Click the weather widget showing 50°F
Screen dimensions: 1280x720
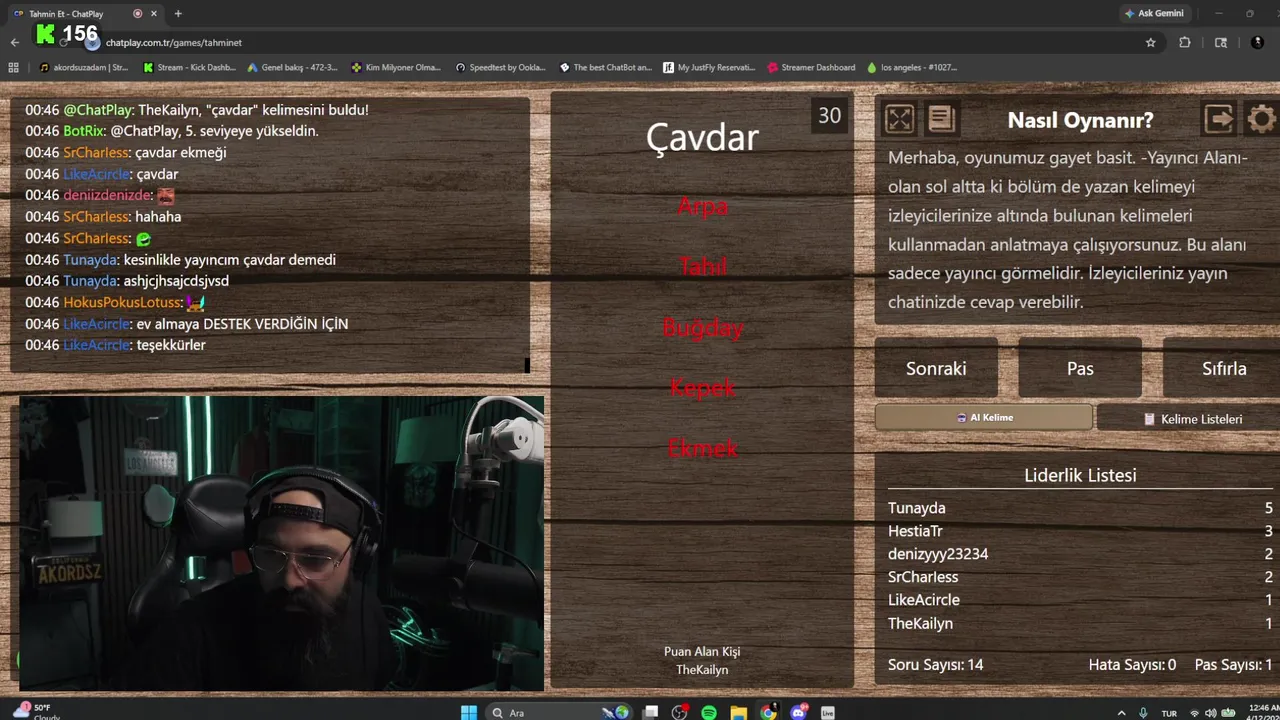coord(35,712)
